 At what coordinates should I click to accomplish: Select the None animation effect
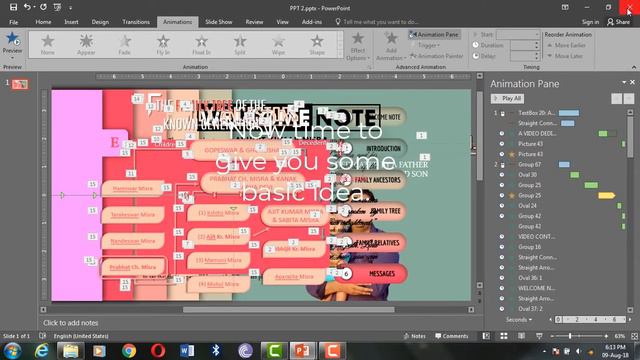[x=48, y=44]
